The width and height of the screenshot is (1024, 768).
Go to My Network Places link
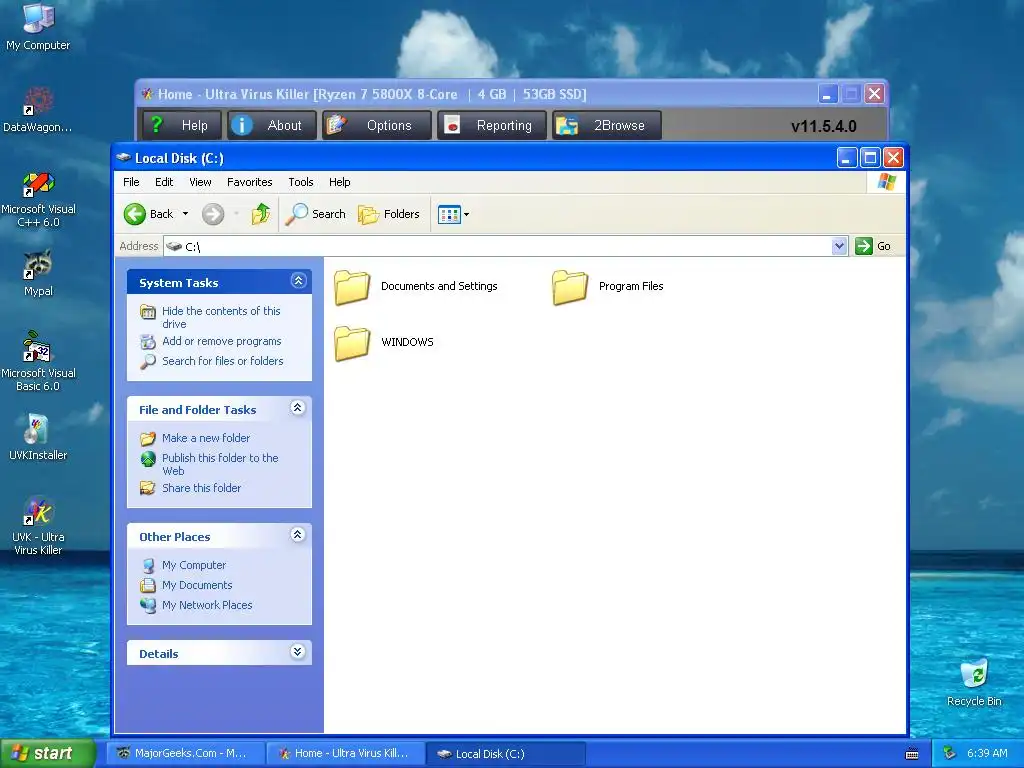(x=207, y=605)
